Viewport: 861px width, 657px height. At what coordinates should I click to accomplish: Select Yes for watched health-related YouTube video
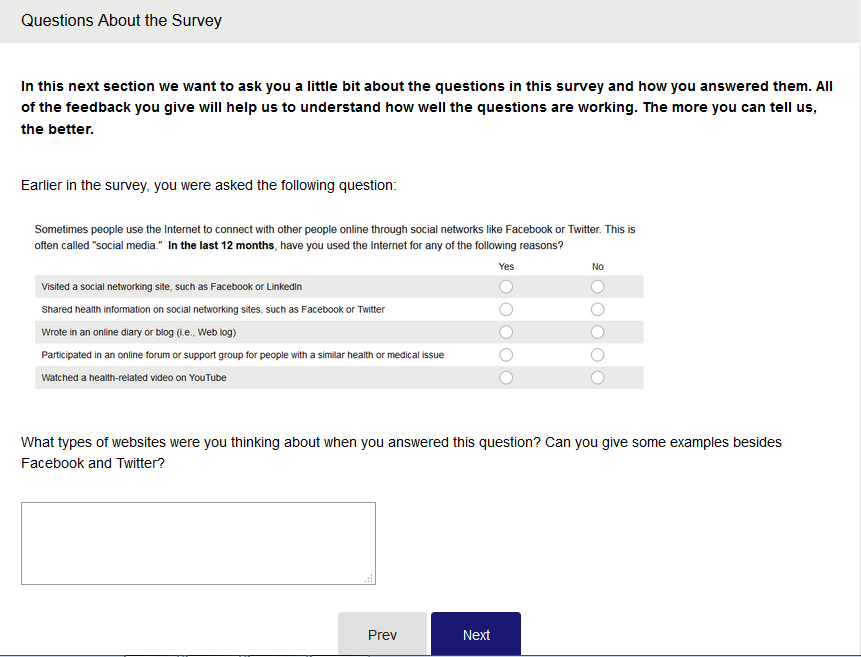(506, 377)
